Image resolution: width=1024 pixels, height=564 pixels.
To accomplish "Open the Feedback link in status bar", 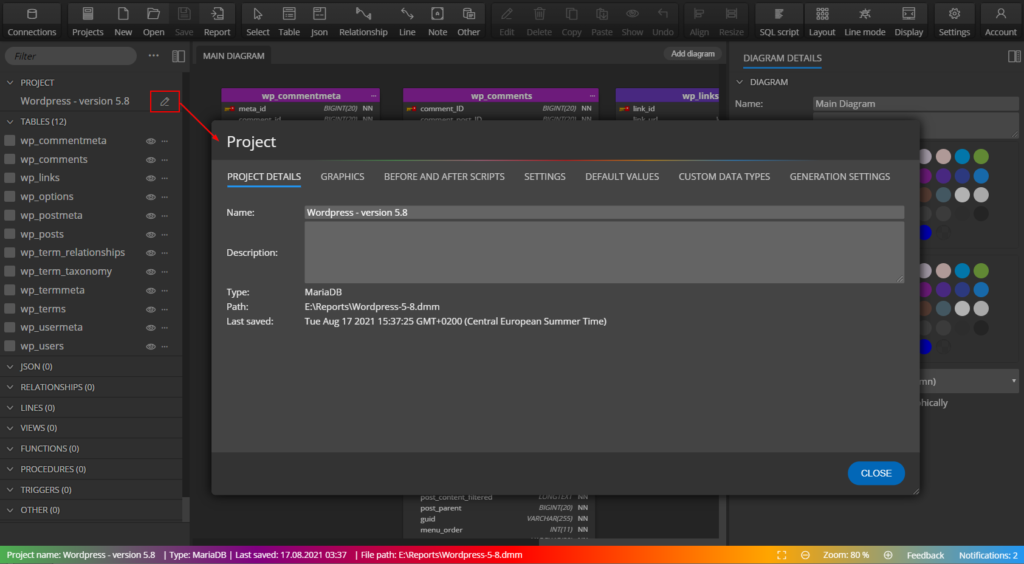I will (x=925, y=555).
